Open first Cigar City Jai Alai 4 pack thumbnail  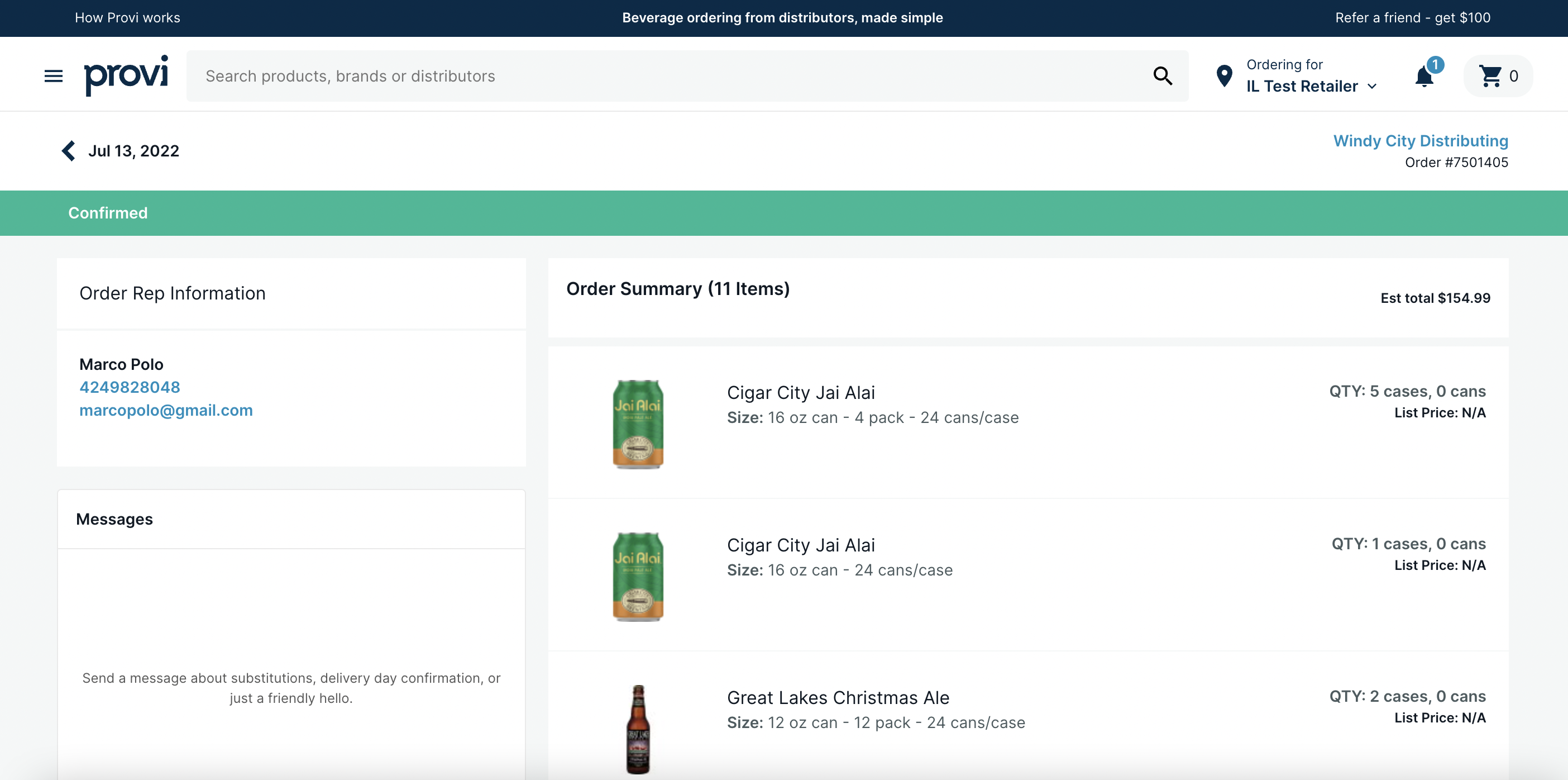click(638, 425)
